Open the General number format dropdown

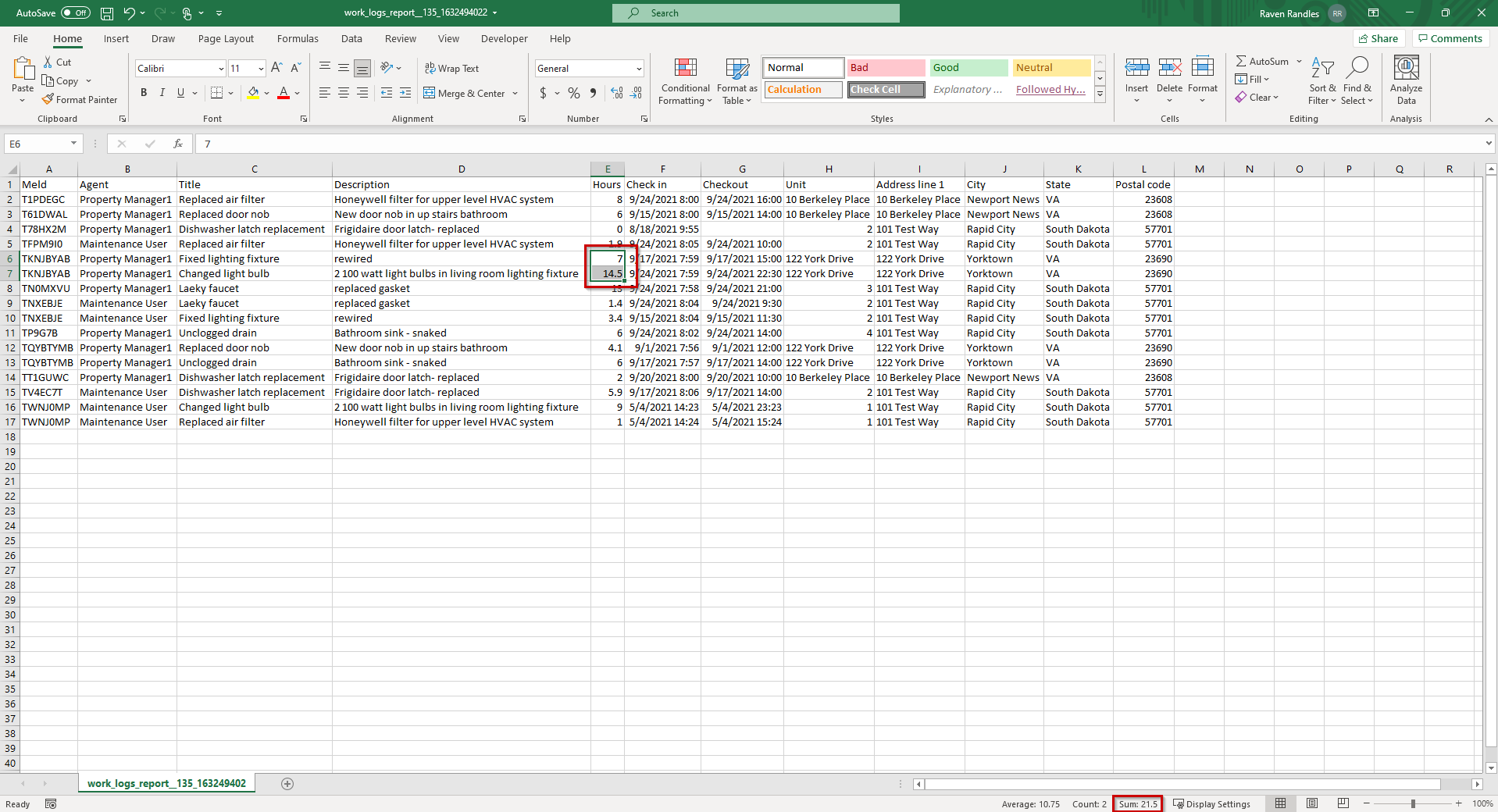coord(638,69)
